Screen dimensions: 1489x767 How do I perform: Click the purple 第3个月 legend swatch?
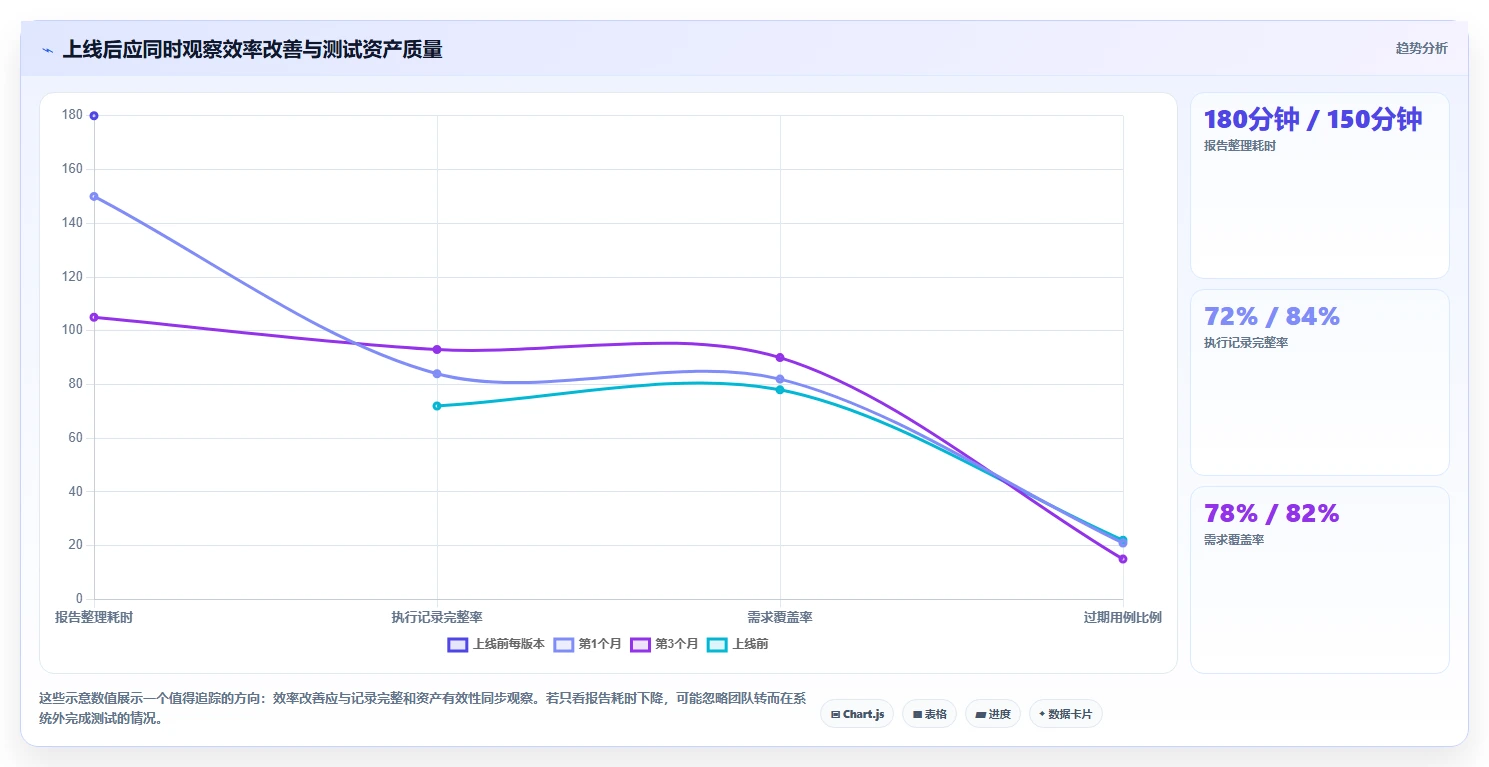640,645
